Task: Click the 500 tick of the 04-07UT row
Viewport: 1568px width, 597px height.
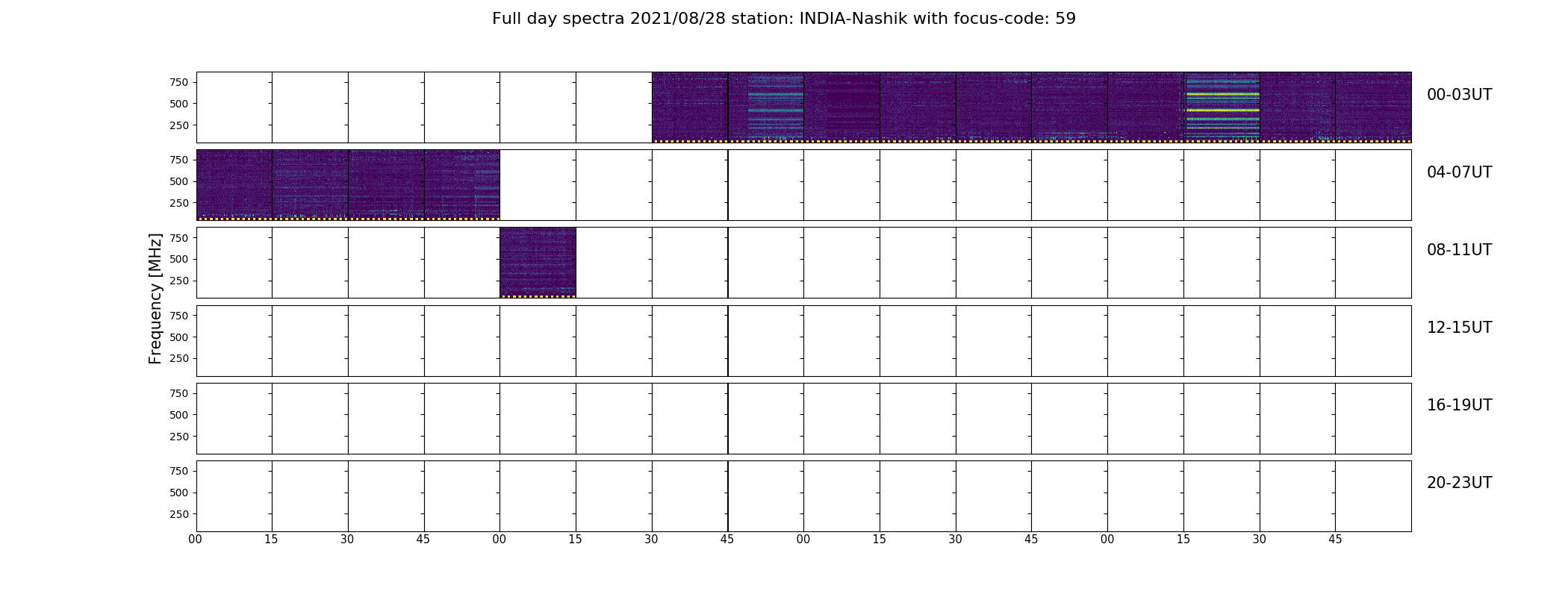Action: (x=179, y=181)
